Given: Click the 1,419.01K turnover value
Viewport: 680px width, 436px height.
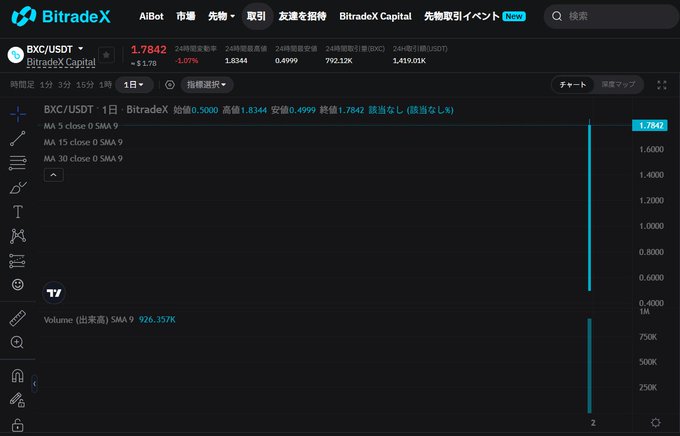Looking at the screenshot, I should 409,61.
